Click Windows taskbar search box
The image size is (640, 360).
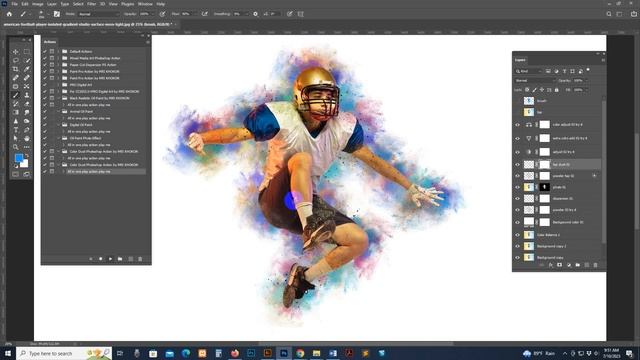[x=64, y=353]
